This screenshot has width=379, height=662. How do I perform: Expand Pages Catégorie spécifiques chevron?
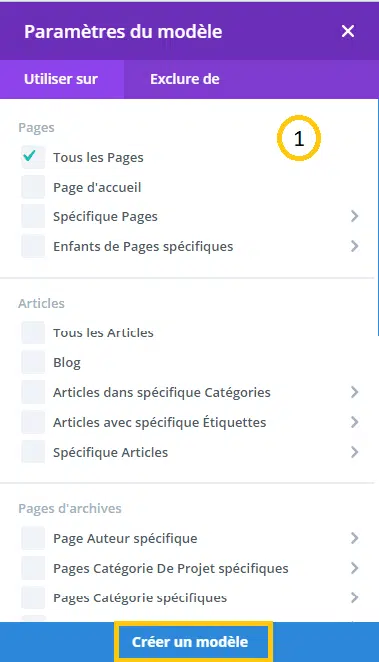[x=355, y=598]
